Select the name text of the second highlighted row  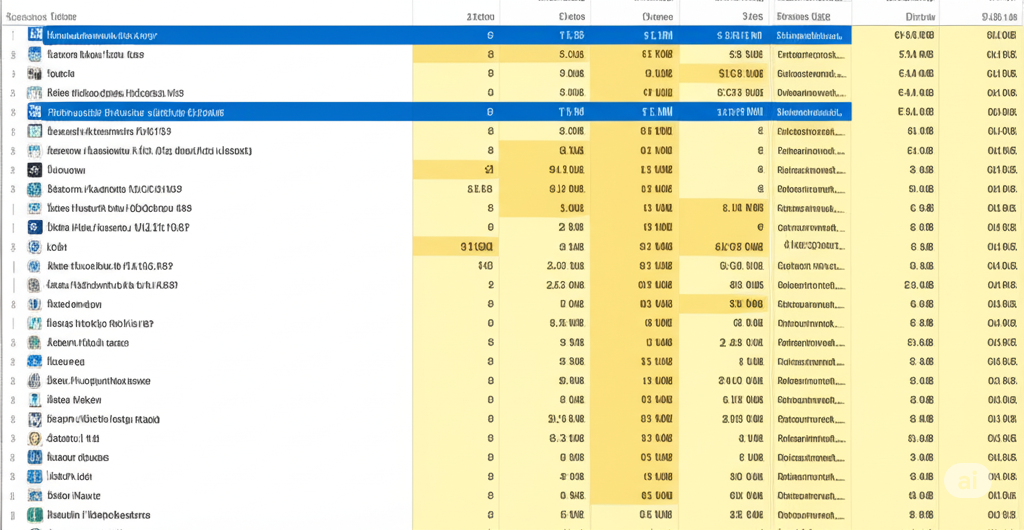click(136, 112)
